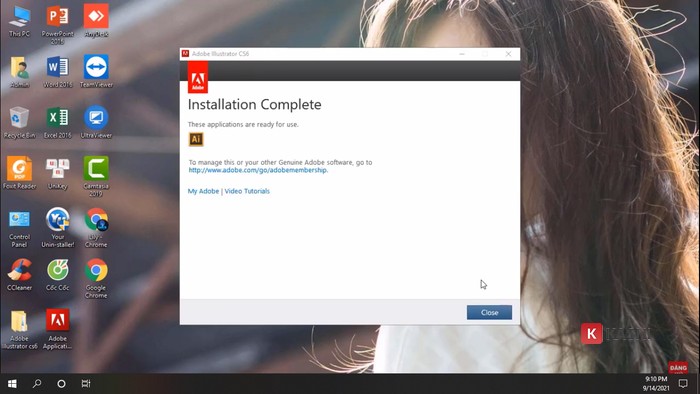Close the installer with title bar X
This screenshot has height=394, width=700.
pos(508,54)
